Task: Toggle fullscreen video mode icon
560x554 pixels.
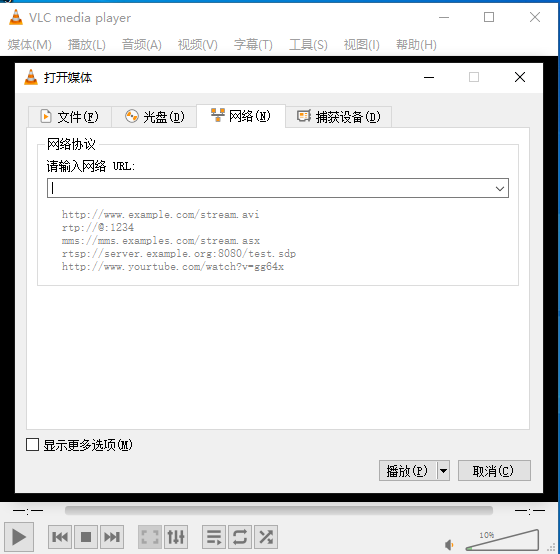Action: coord(150,536)
